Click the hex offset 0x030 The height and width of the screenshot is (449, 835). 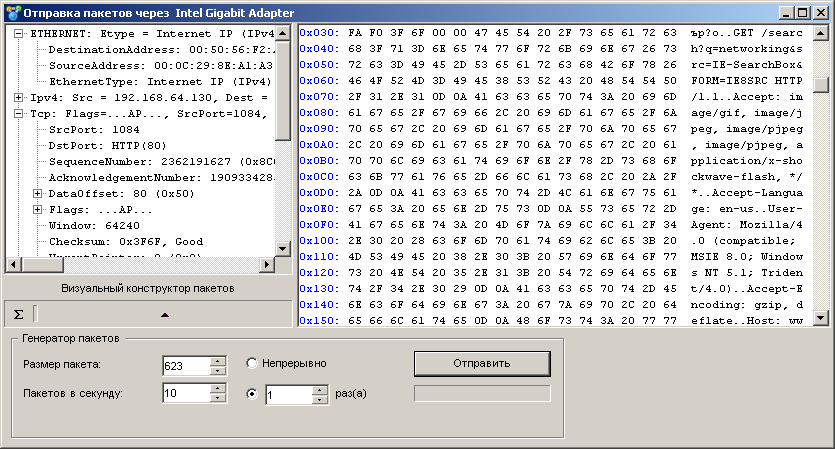click(x=319, y=32)
